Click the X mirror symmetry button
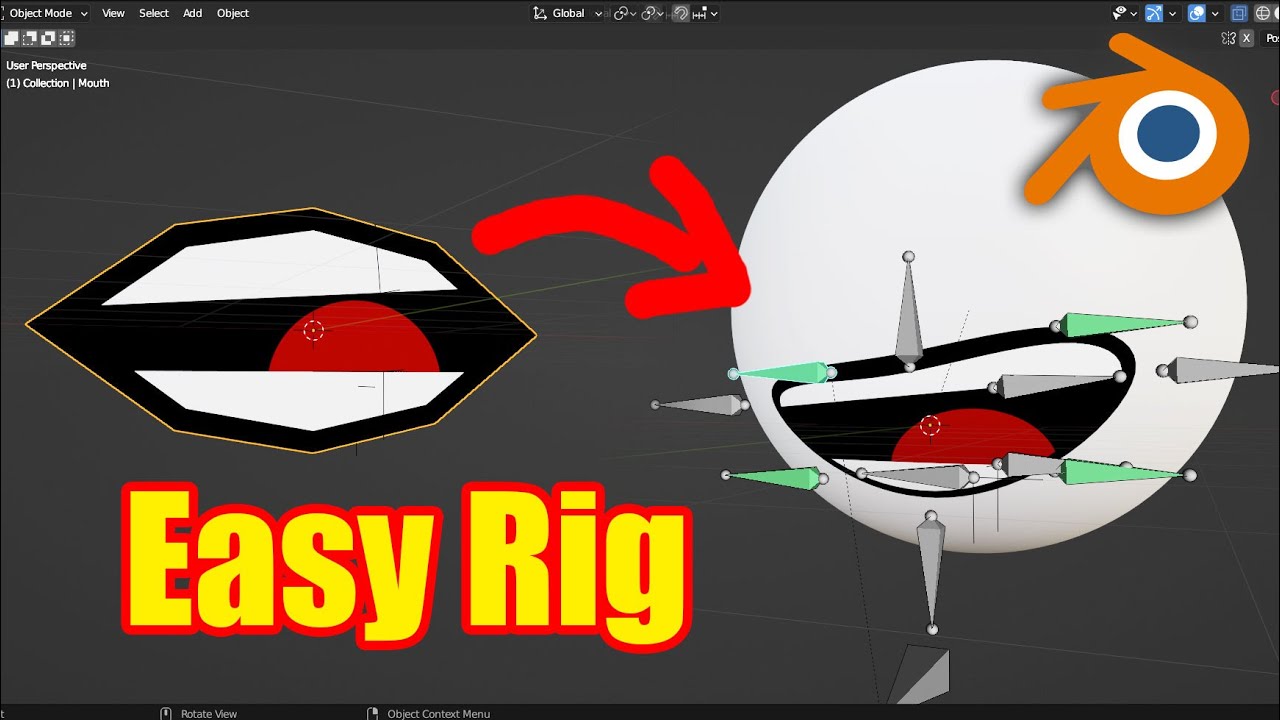 point(1246,38)
